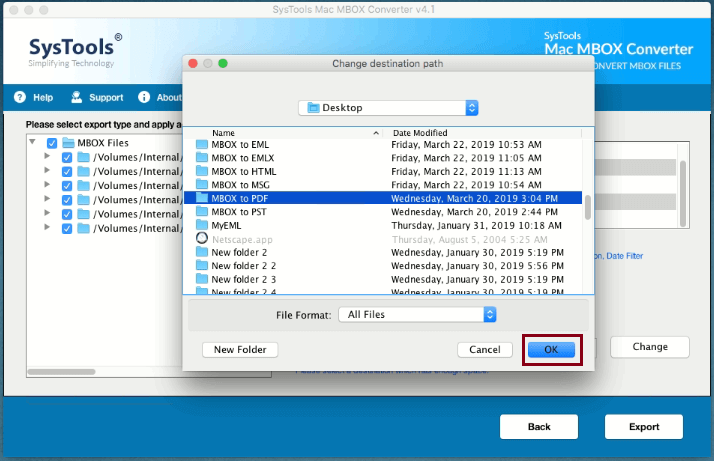This screenshot has width=714, height=461.
Task: Toggle checkbox of second /Volumes/Internal entry
Action: pos(67,172)
